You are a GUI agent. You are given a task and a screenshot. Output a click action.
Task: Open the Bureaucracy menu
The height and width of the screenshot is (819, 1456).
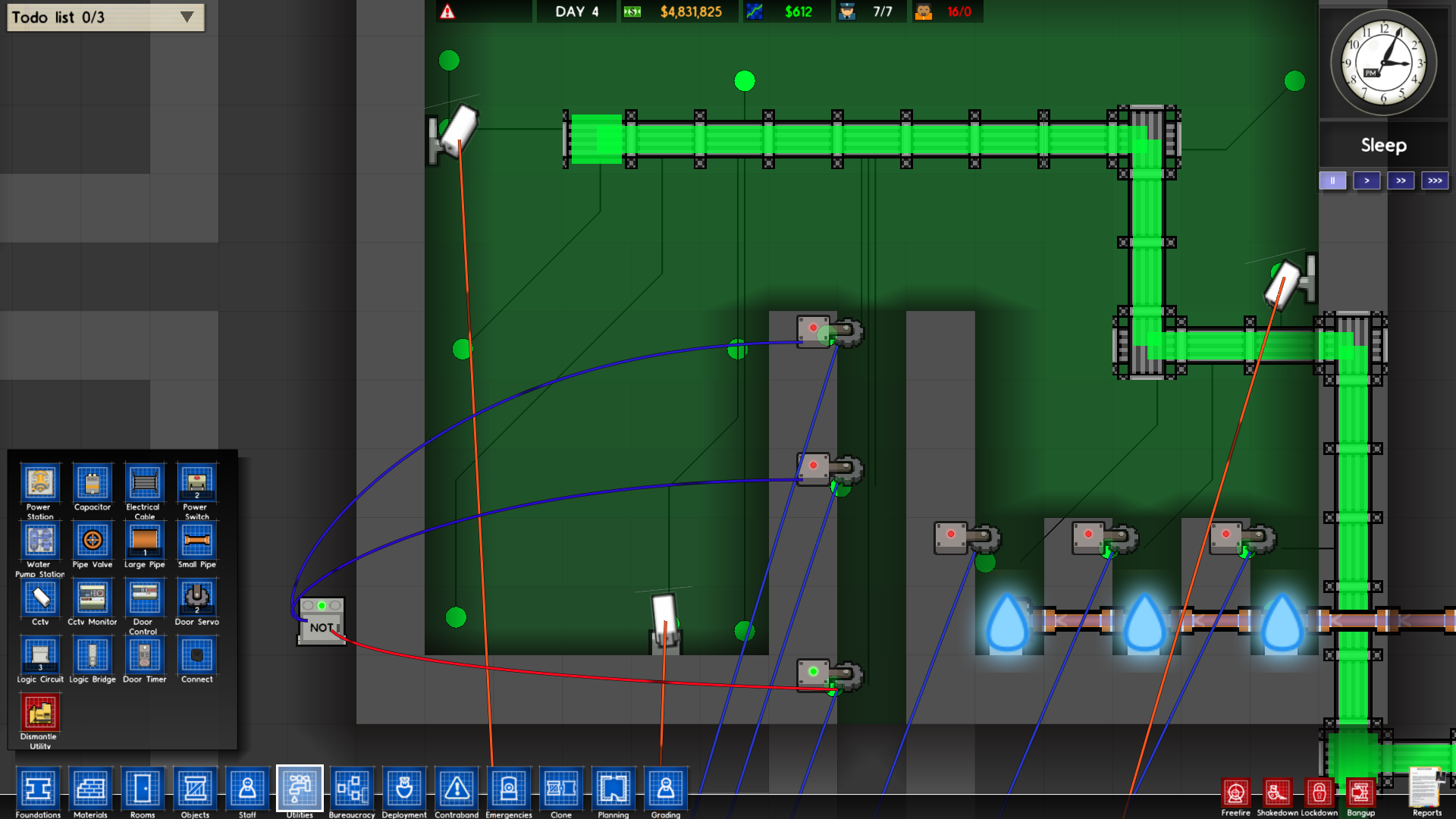(352, 789)
